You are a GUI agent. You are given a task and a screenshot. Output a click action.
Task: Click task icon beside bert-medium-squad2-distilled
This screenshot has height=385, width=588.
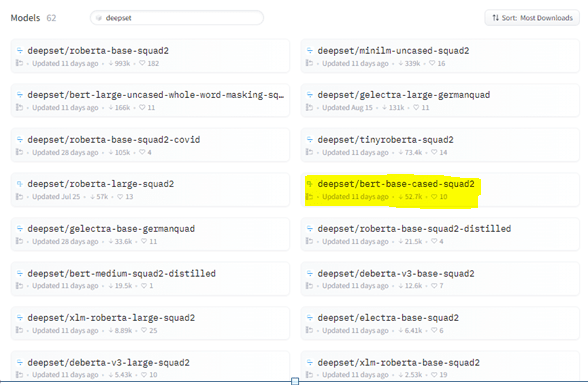tap(20, 273)
